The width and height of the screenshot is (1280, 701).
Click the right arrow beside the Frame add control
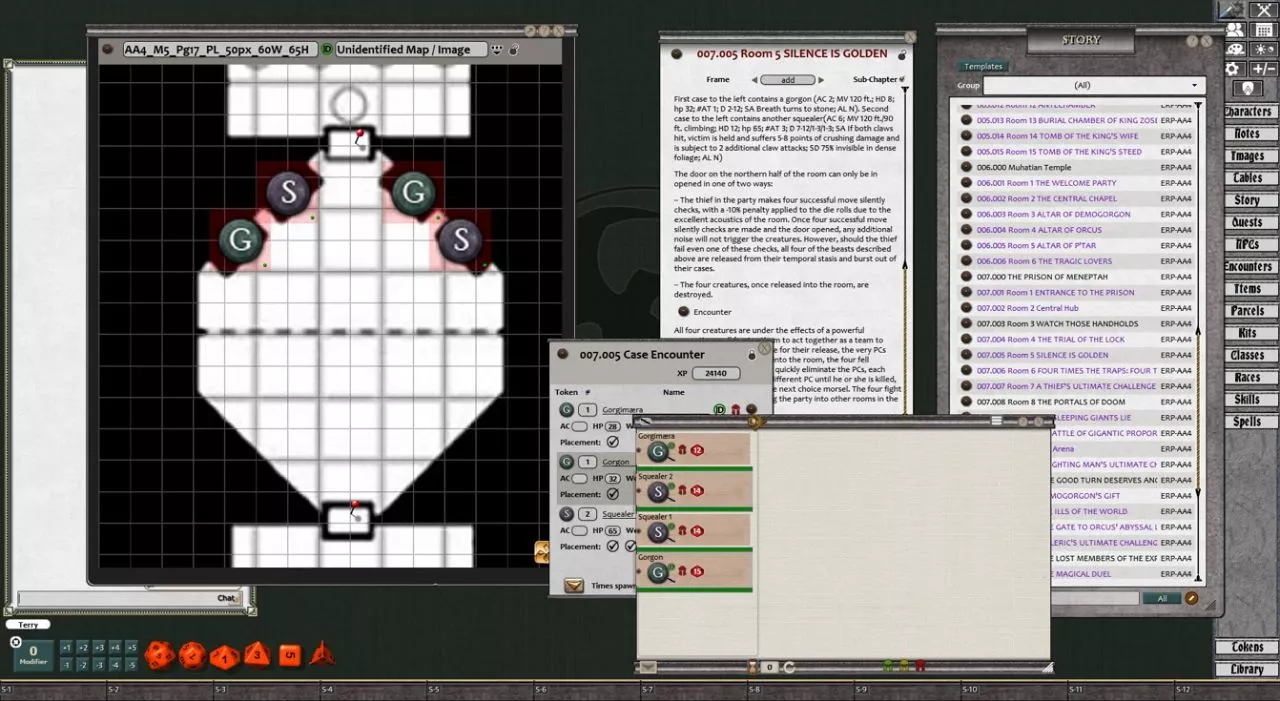tap(819, 79)
